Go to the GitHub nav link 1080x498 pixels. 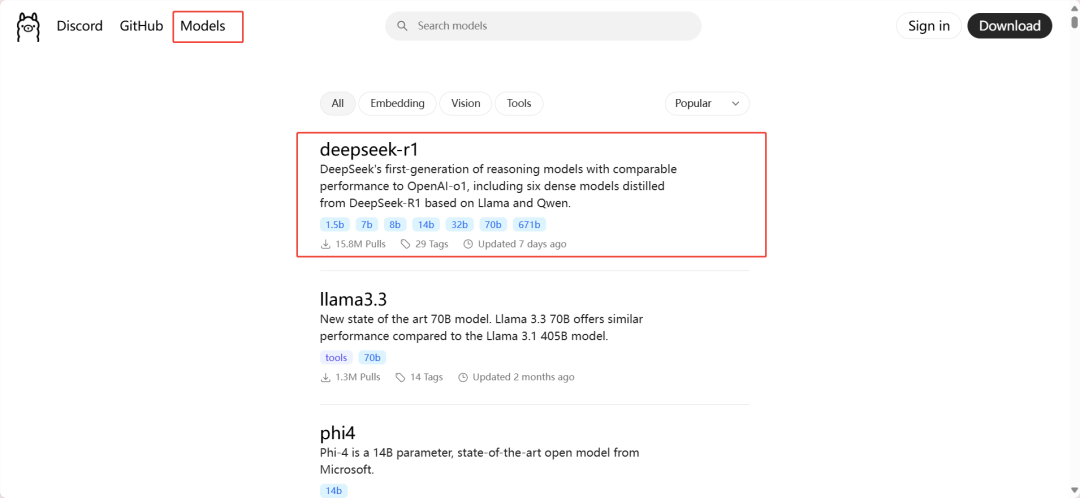141,26
